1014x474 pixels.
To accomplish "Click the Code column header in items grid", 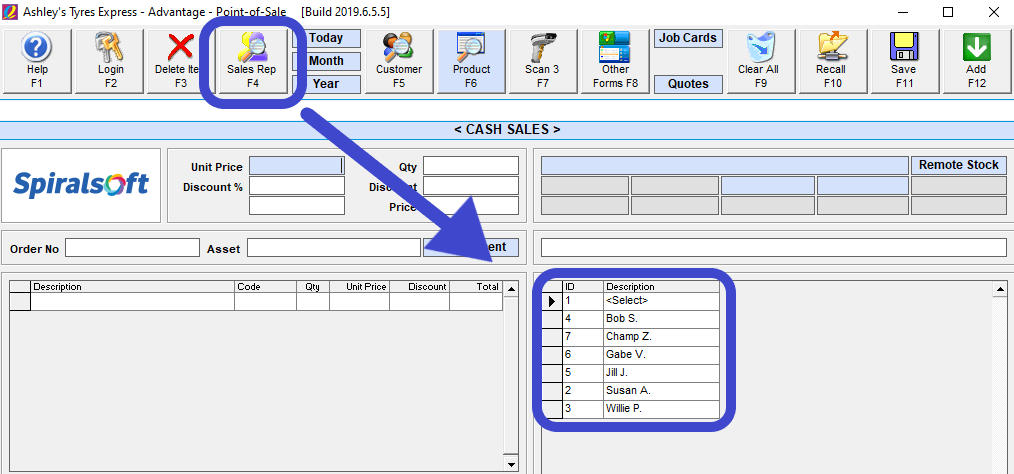I will pyautogui.click(x=266, y=286).
